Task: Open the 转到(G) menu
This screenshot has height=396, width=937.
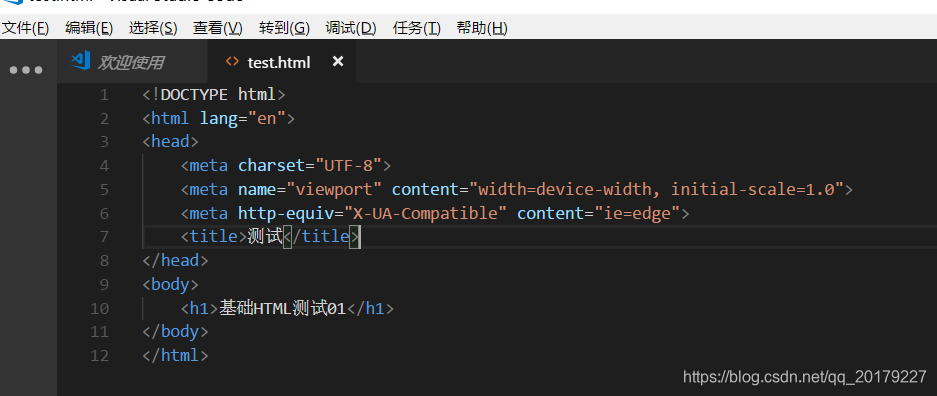Action: tap(284, 28)
